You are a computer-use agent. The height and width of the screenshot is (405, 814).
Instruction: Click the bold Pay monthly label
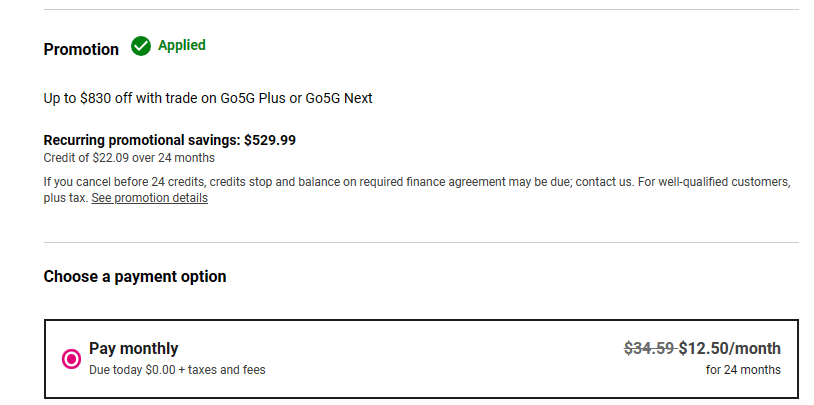(134, 348)
